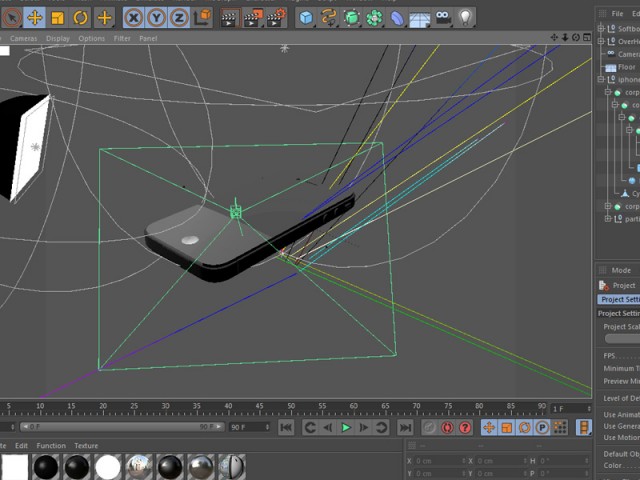The width and height of the screenshot is (640, 480).
Task: Toggle Z axis lock
Action: pyautogui.click(x=179, y=18)
